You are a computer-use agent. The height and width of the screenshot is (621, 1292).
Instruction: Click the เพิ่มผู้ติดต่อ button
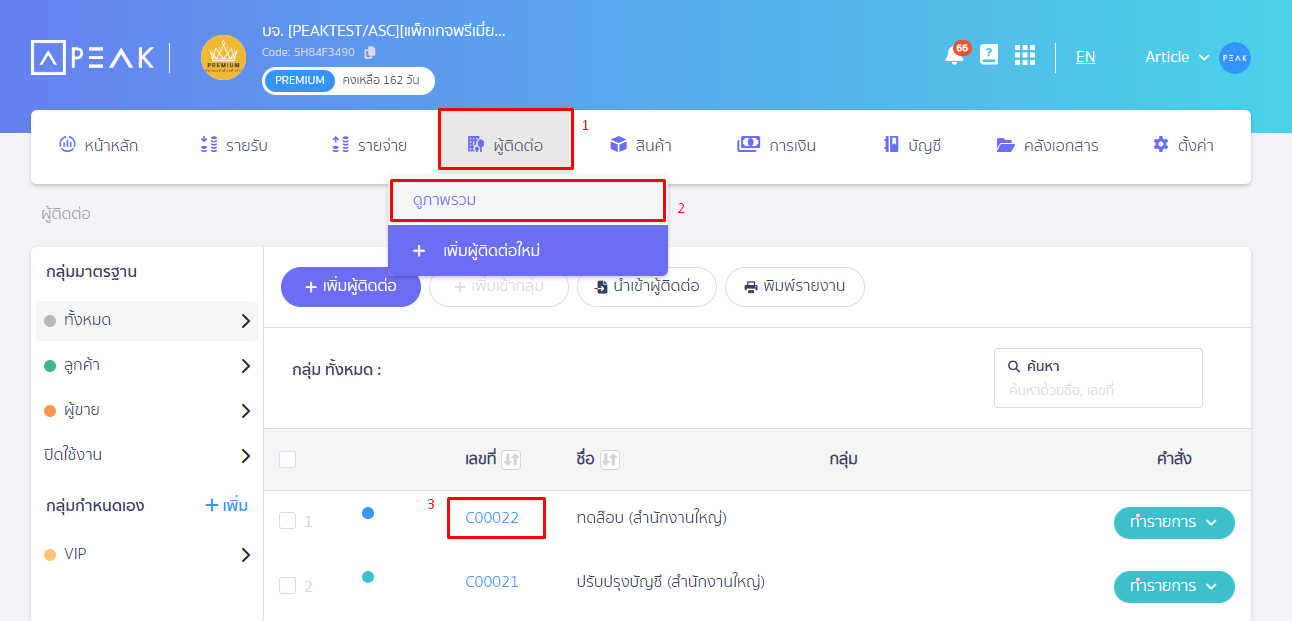coord(350,287)
